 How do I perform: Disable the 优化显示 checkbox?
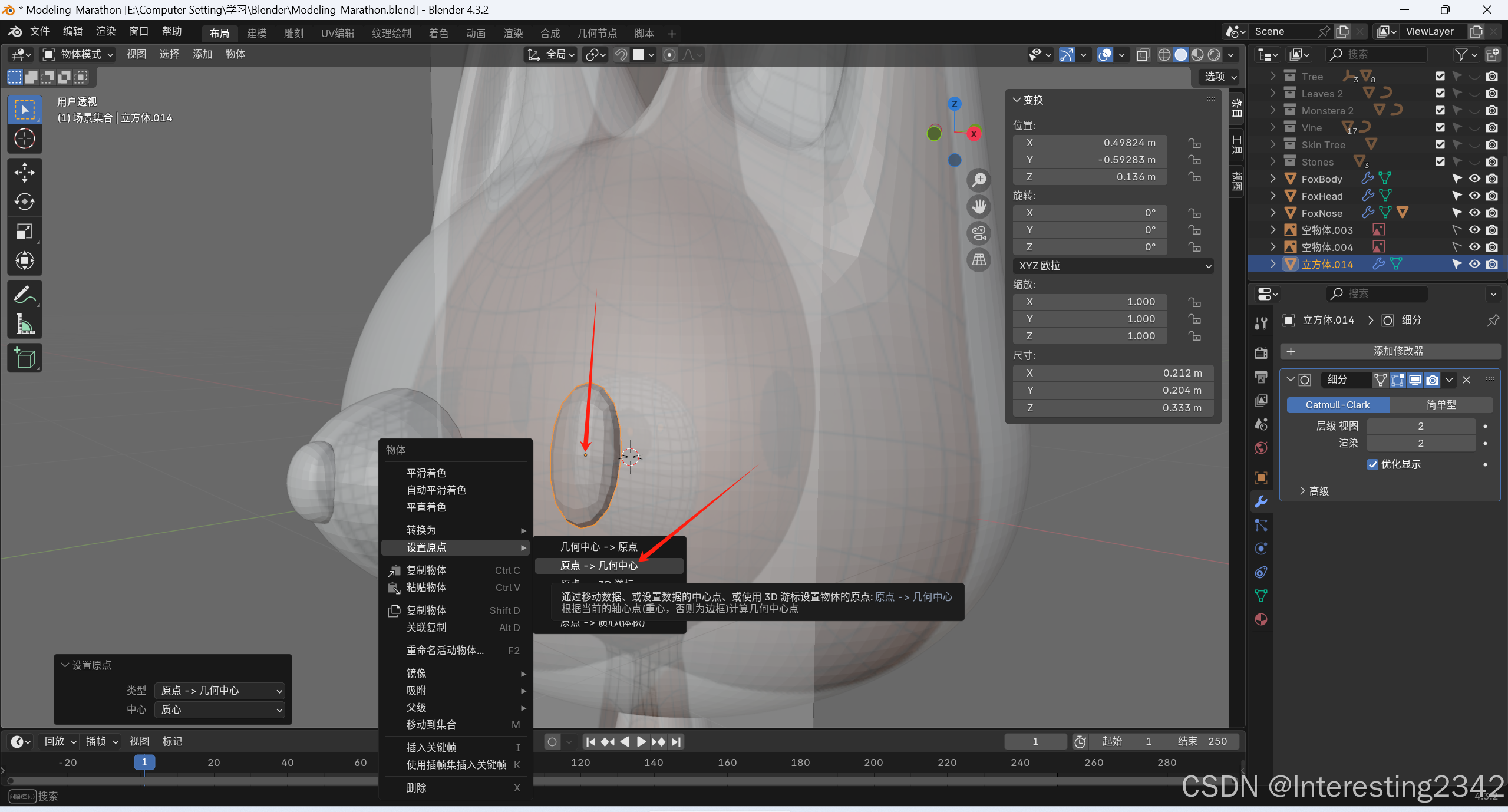pyautogui.click(x=1372, y=464)
